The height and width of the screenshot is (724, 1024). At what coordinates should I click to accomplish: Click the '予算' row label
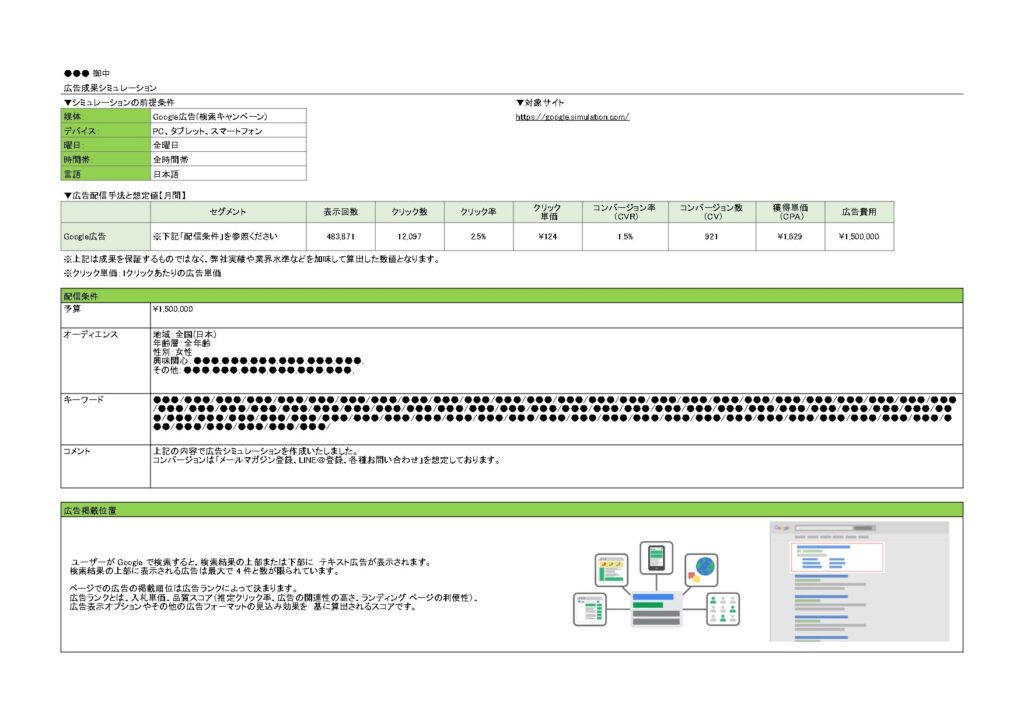click(106, 315)
